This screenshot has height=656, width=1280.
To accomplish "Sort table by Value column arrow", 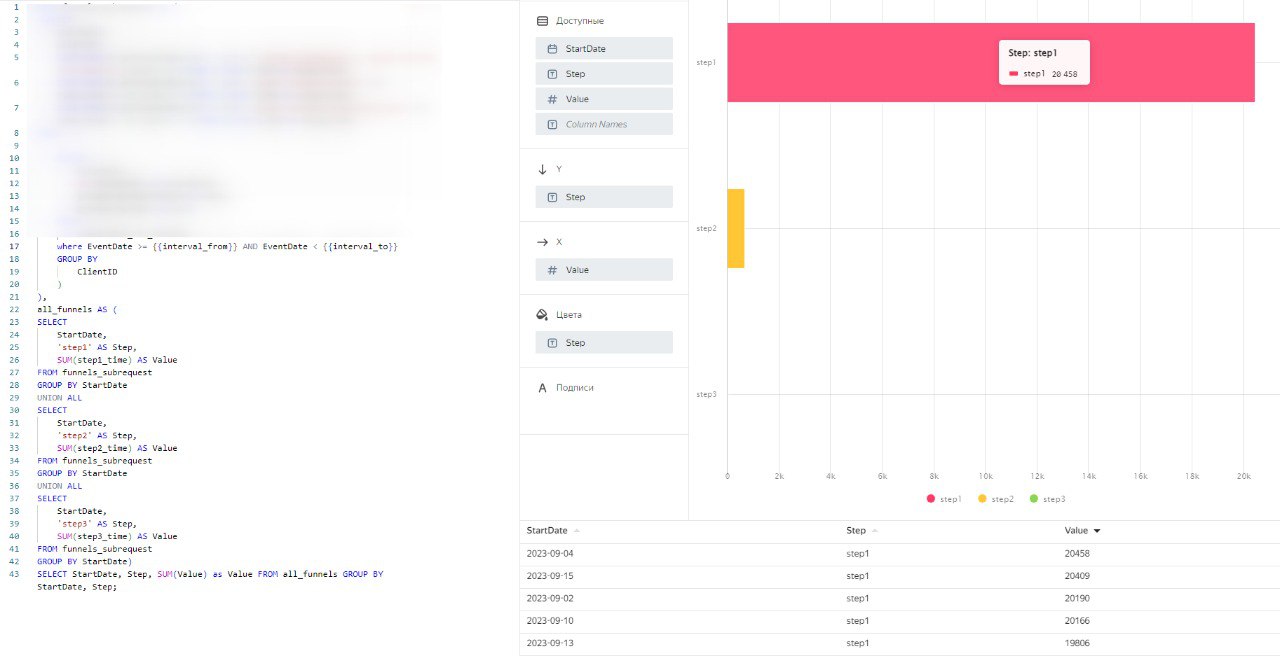I will point(1097,531).
